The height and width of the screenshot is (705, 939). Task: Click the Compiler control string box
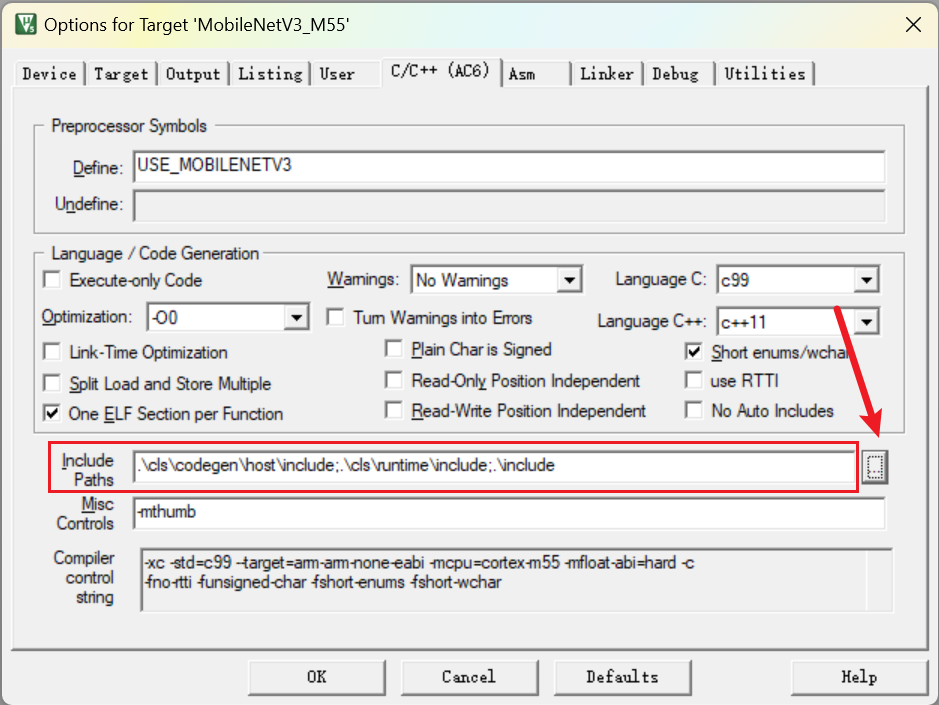[x=517, y=579]
